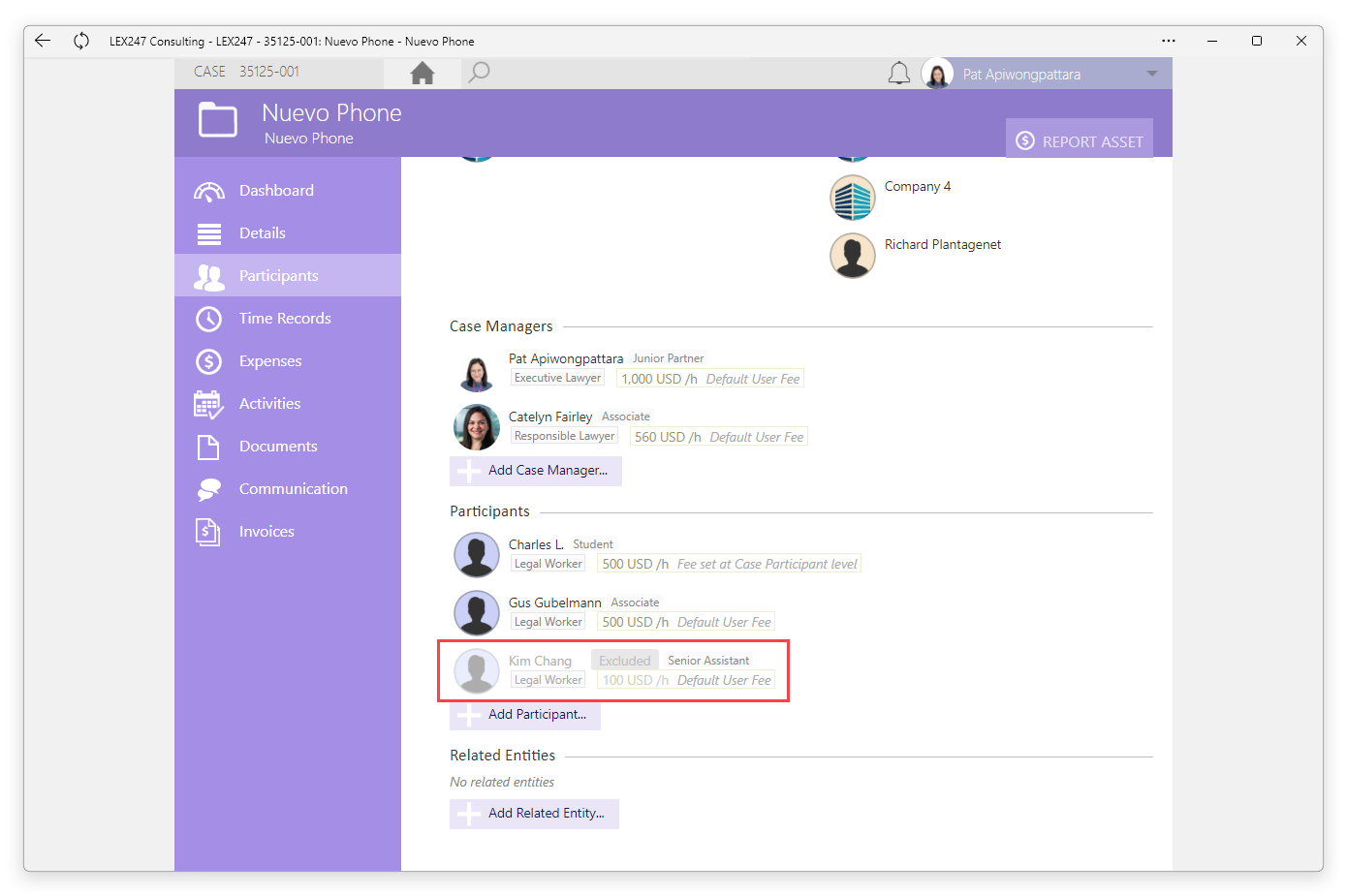1347x896 pixels.
Task: Open Details section
Action: (288, 233)
